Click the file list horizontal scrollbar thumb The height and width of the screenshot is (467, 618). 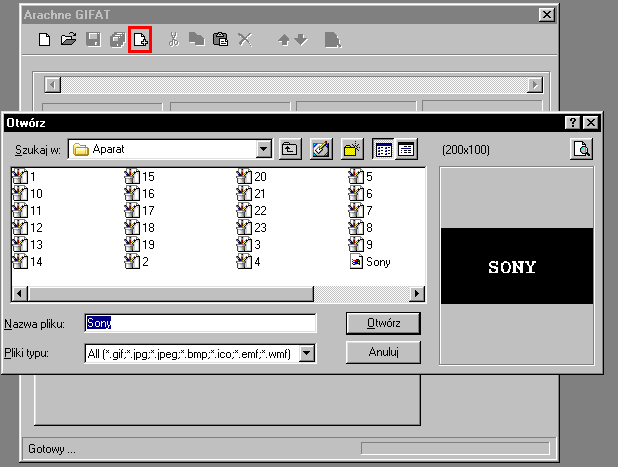click(171, 294)
